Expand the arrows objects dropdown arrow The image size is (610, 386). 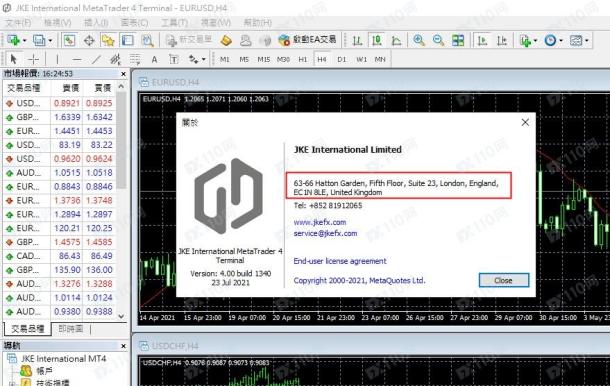point(203,60)
